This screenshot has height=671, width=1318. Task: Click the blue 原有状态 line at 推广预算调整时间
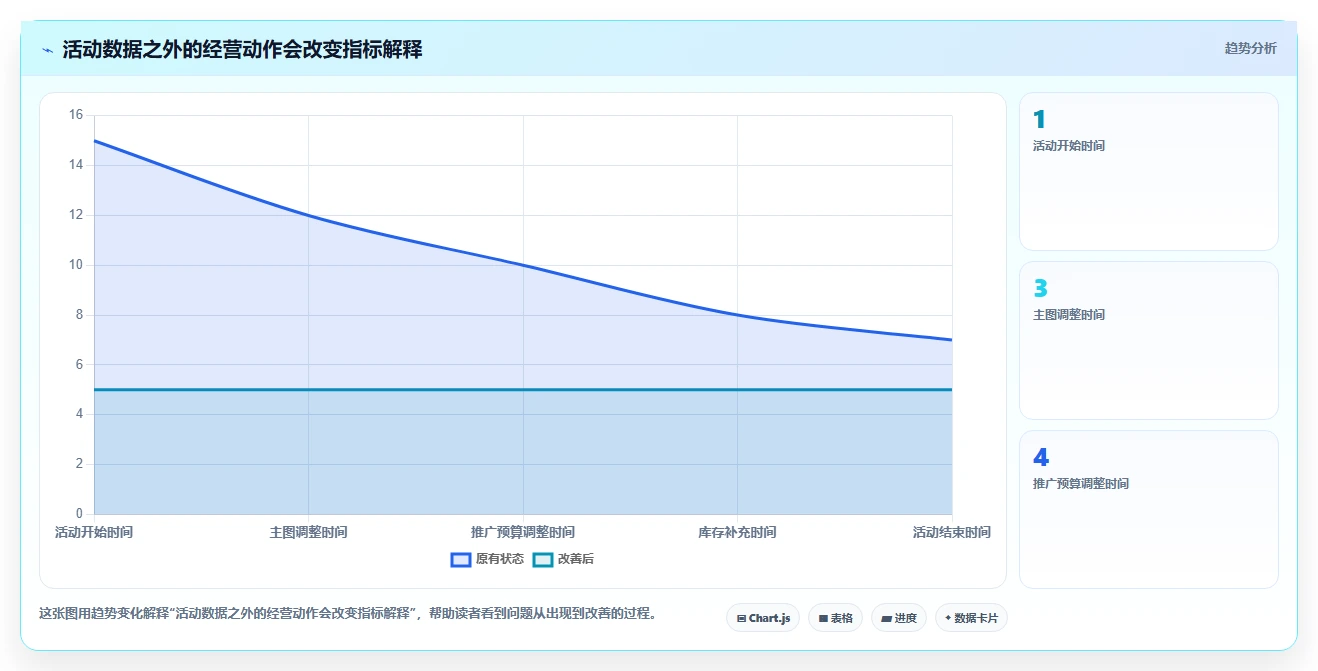pos(523,265)
